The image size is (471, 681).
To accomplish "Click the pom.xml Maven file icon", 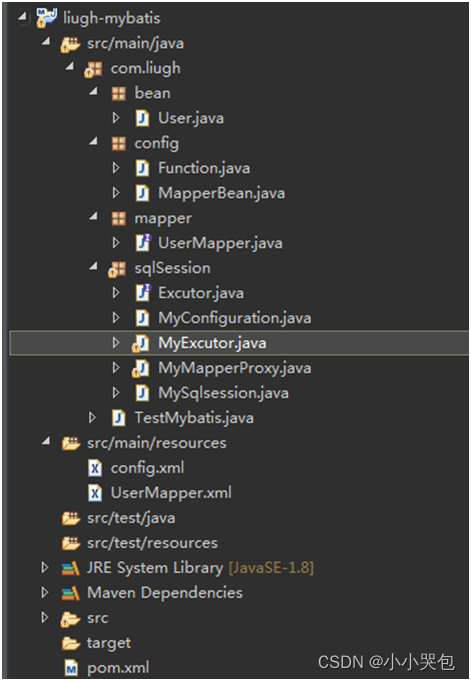I will pyautogui.click(x=71, y=668).
